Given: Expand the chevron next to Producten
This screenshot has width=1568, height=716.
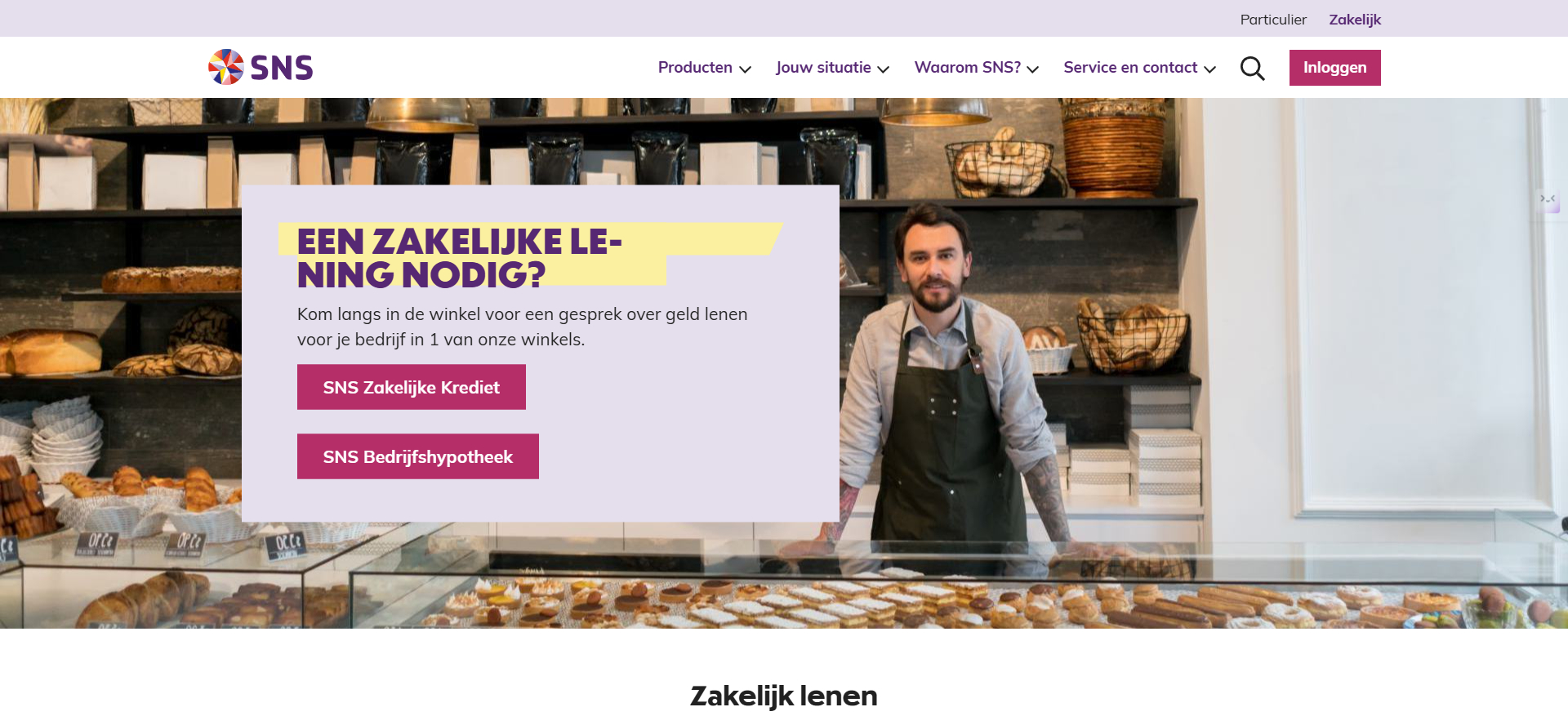Looking at the screenshot, I should tap(745, 69).
